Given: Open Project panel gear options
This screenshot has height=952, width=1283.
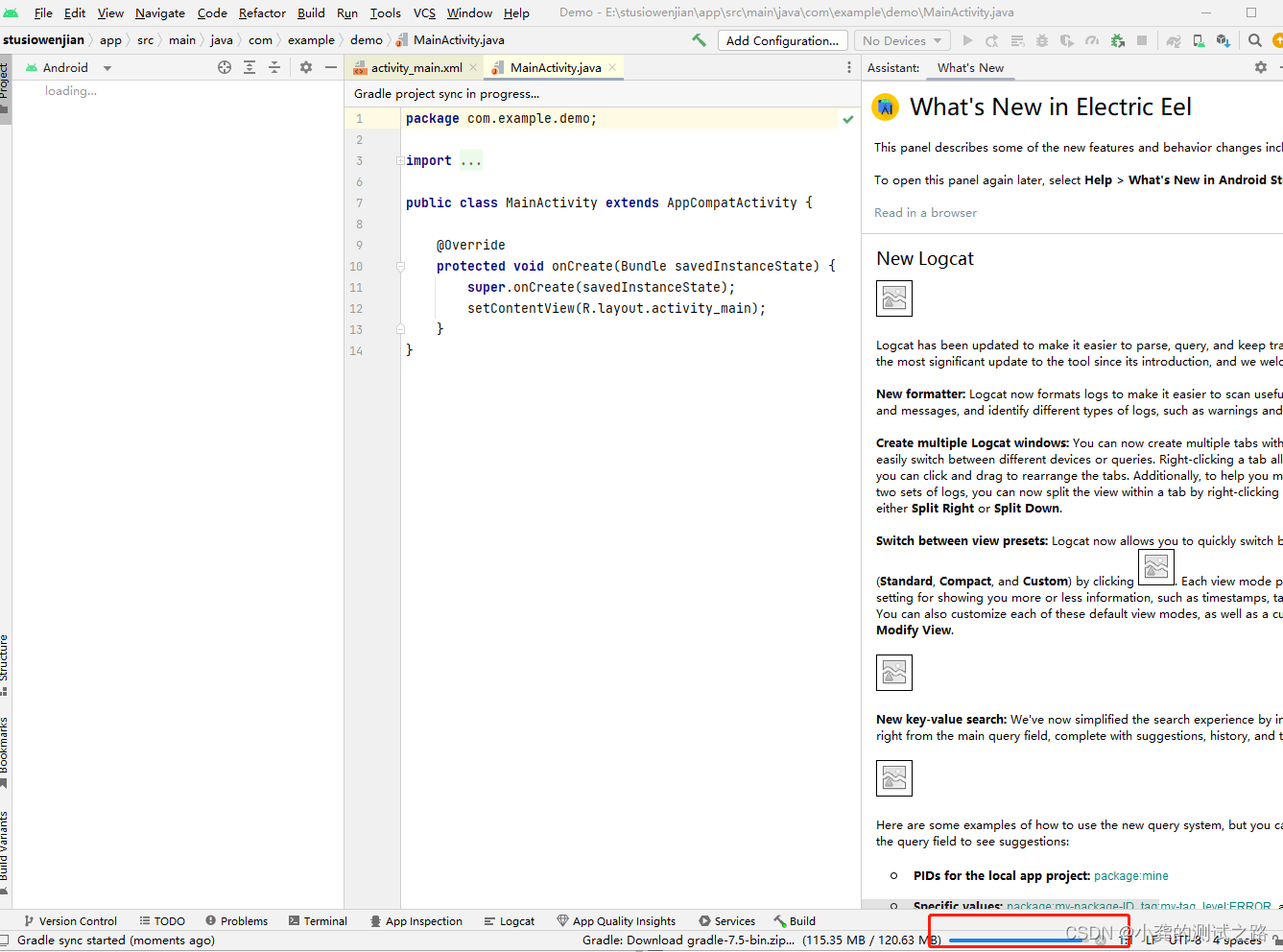Looking at the screenshot, I should [306, 67].
